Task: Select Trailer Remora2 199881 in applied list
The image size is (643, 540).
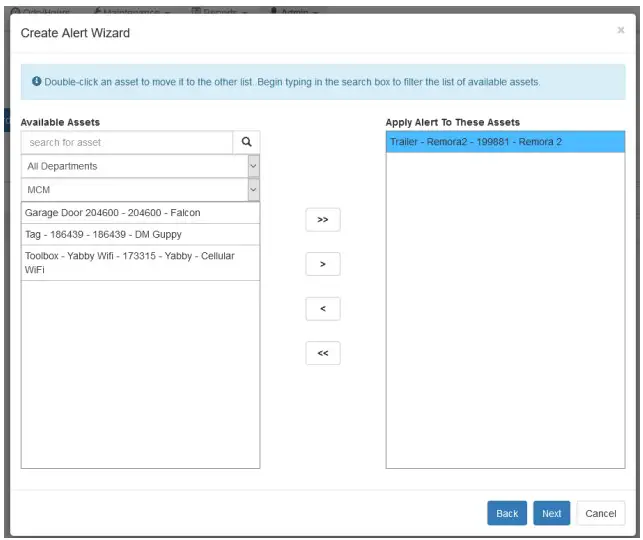Action: [505, 142]
